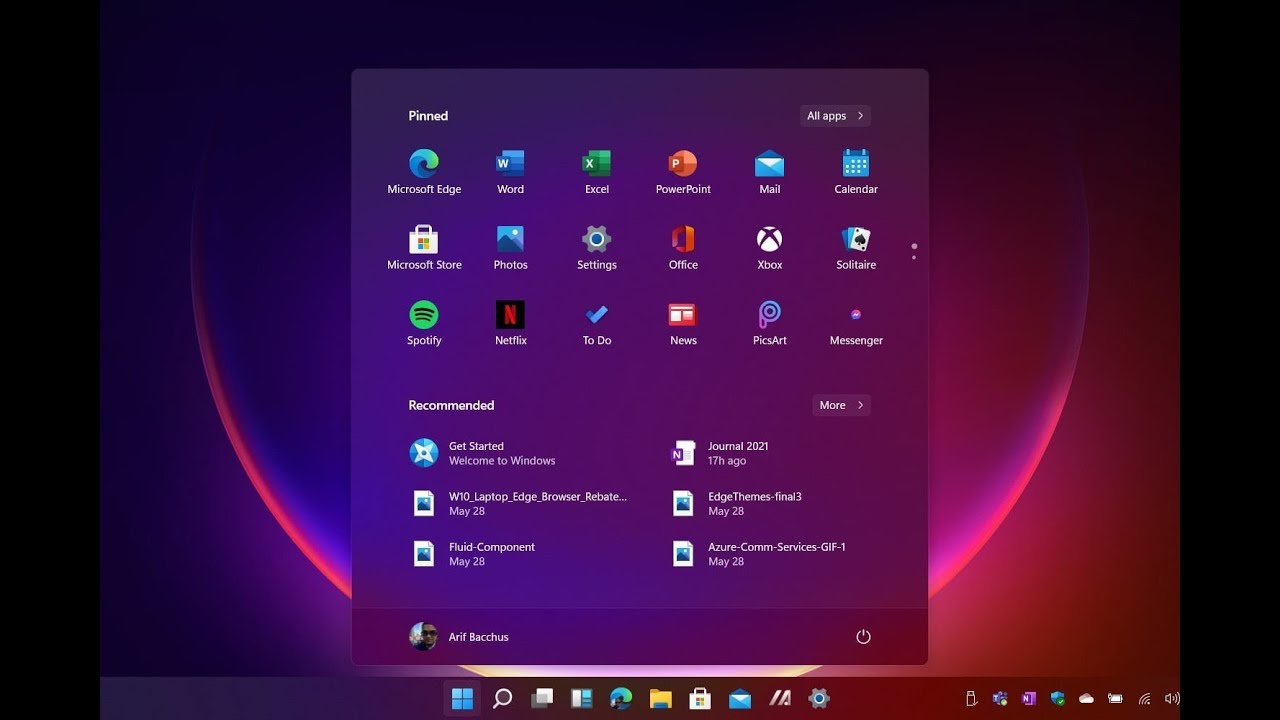This screenshot has width=1280, height=720.
Task: Open the volume control in system tray
Action: (x=1172, y=698)
